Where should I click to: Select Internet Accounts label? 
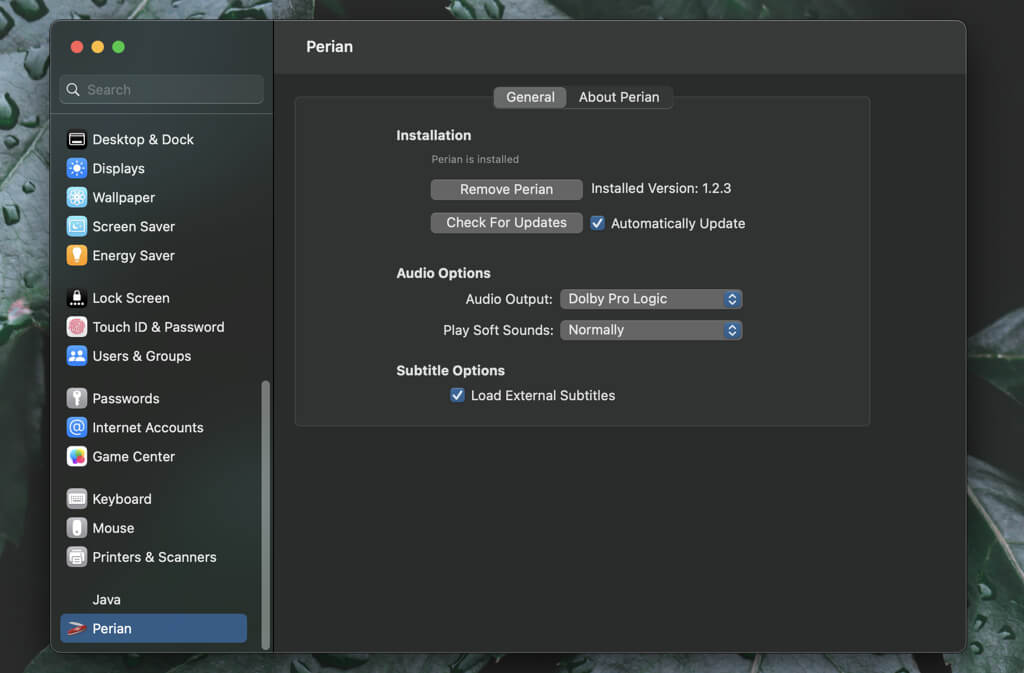(x=148, y=428)
